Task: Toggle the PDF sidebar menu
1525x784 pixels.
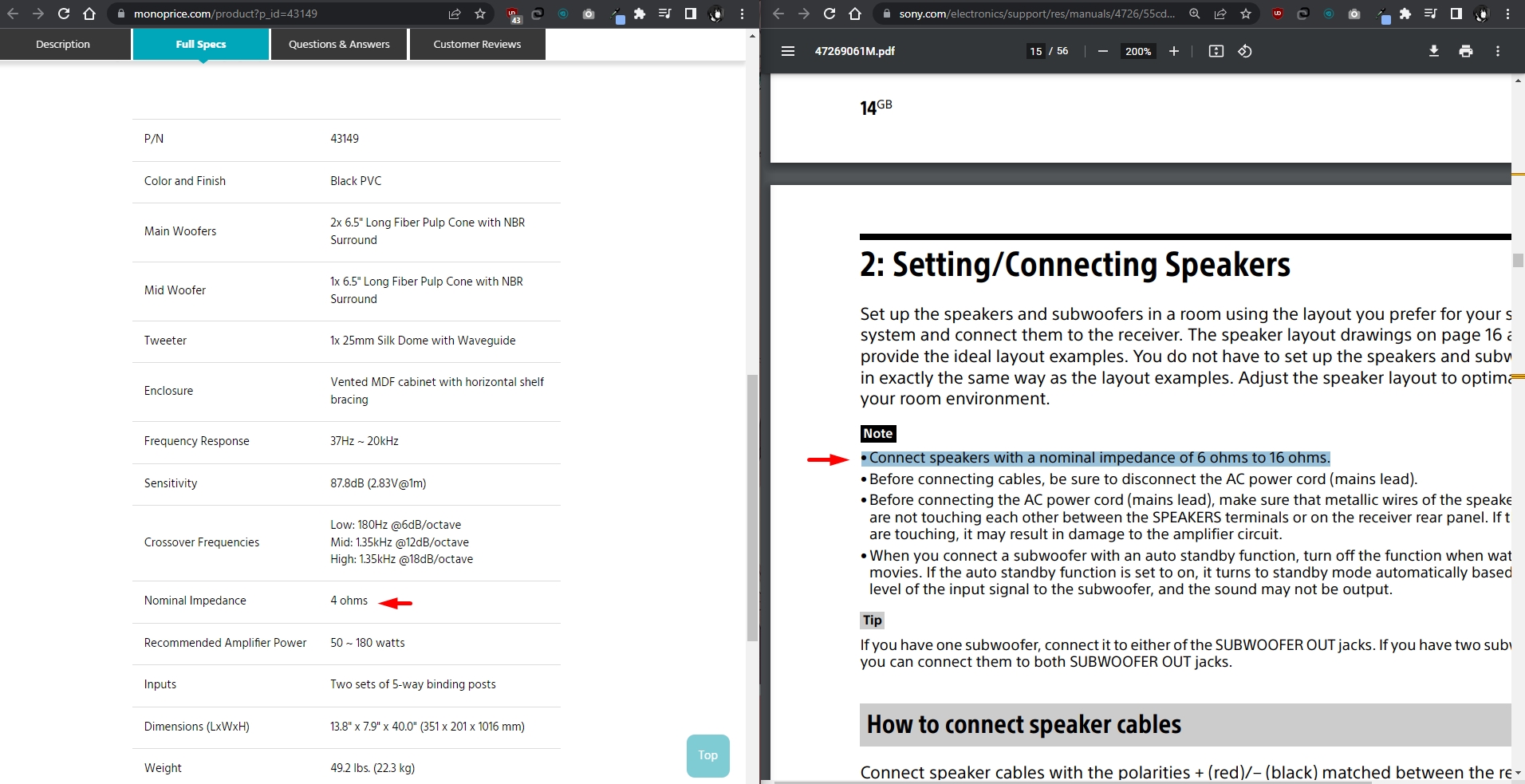Action: click(x=788, y=51)
